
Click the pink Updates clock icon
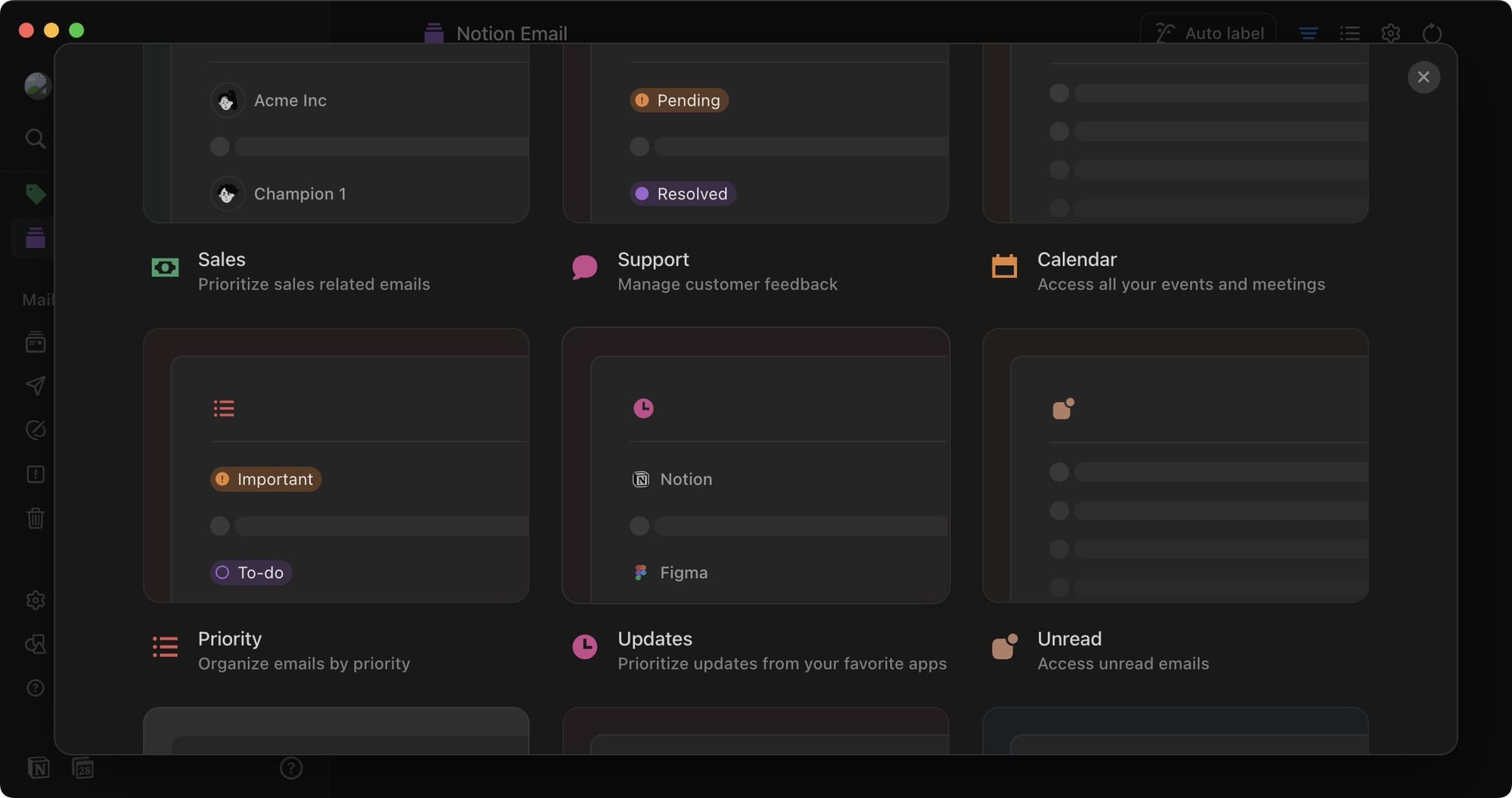(x=584, y=647)
